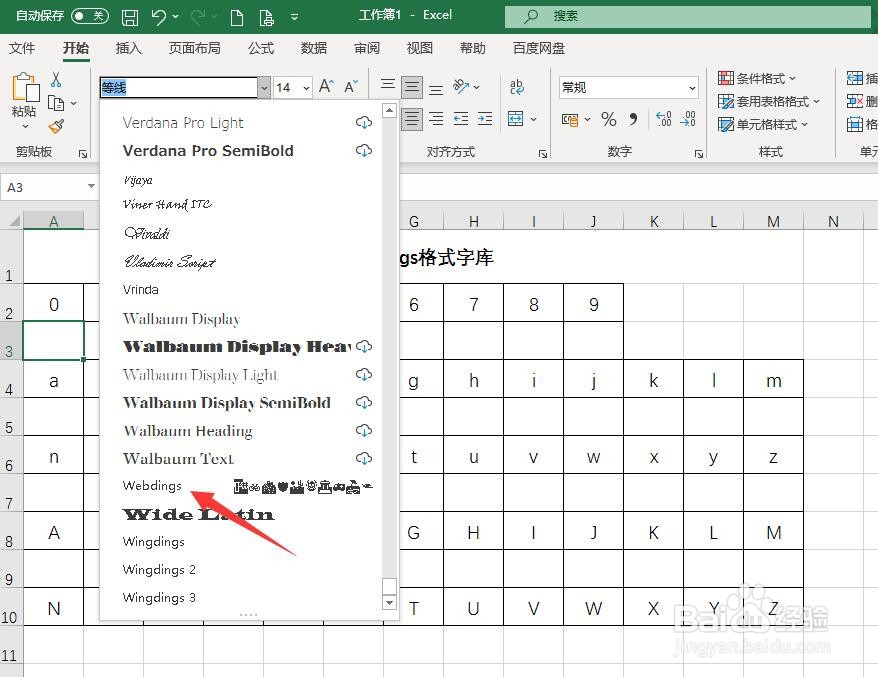The image size is (878, 677).
Task: Click Merge and Center icon
Action: coord(515,119)
